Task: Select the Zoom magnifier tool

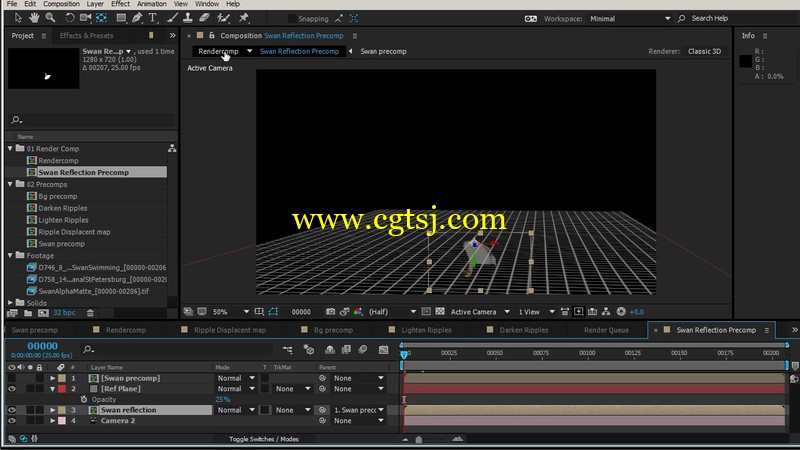Action: coord(50,18)
